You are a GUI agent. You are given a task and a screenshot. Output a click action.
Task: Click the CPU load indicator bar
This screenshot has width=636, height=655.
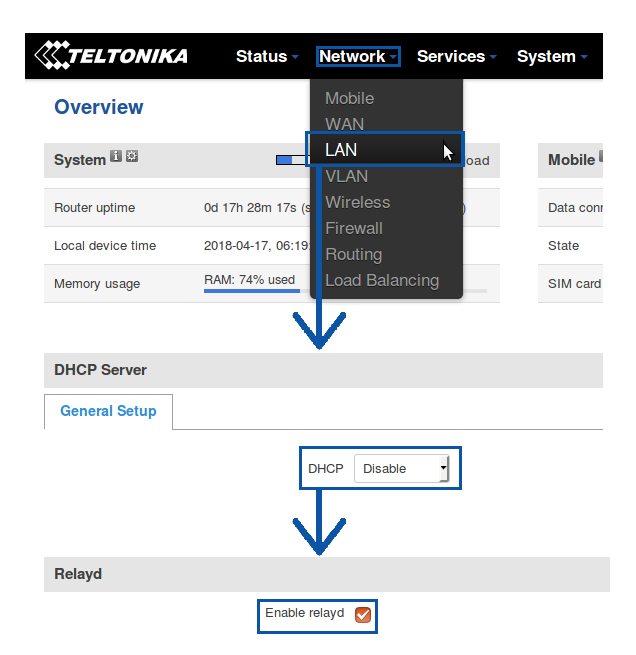point(292,159)
